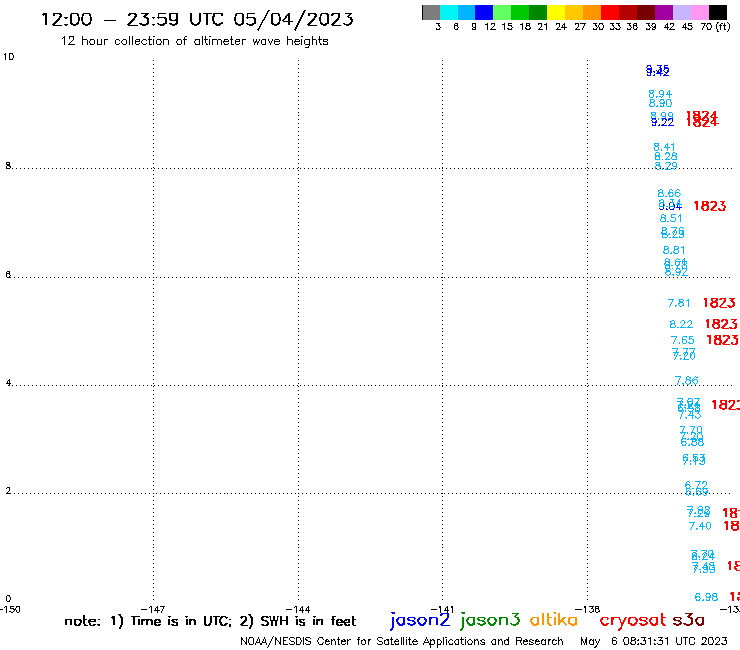
Task: Click the '0' latitude axis label
Action: tap(8, 599)
